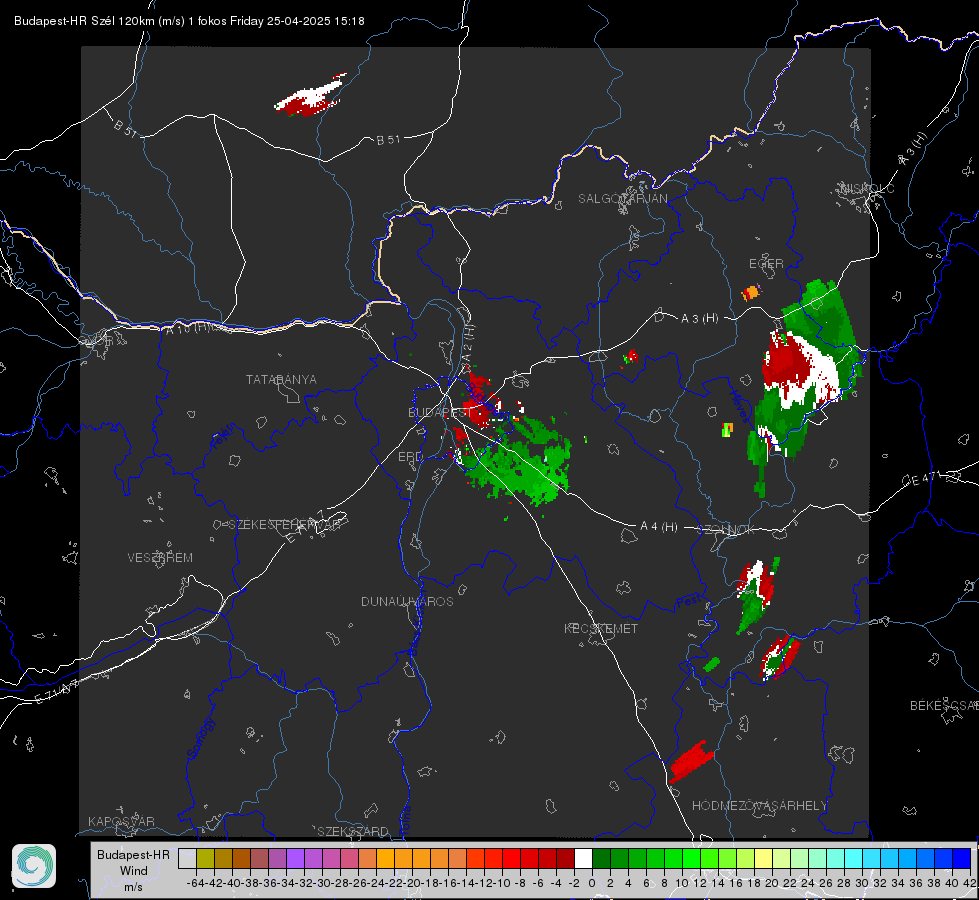Click the red echo patch above HÓDMEZŐVÁSÁRHELY
The width and height of the screenshot is (979, 900).
pos(691,761)
